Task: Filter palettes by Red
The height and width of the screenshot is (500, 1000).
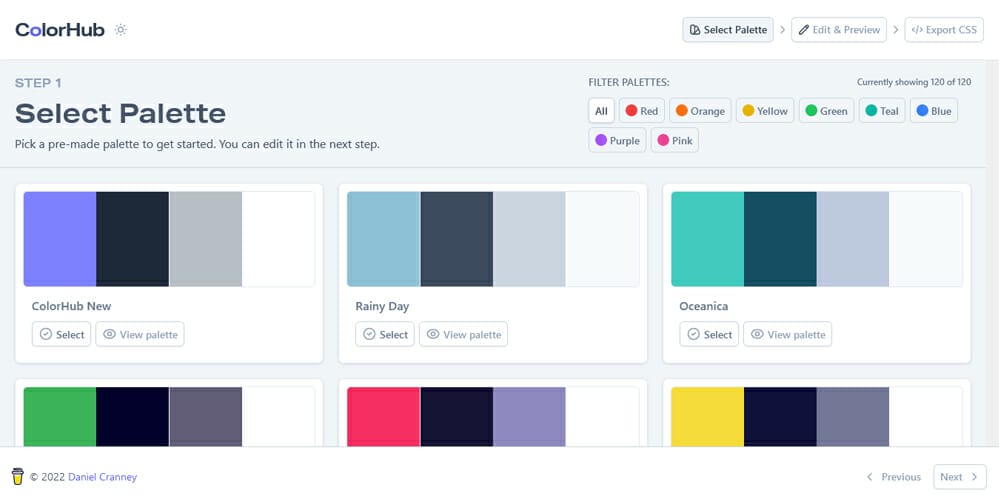Action: point(642,111)
